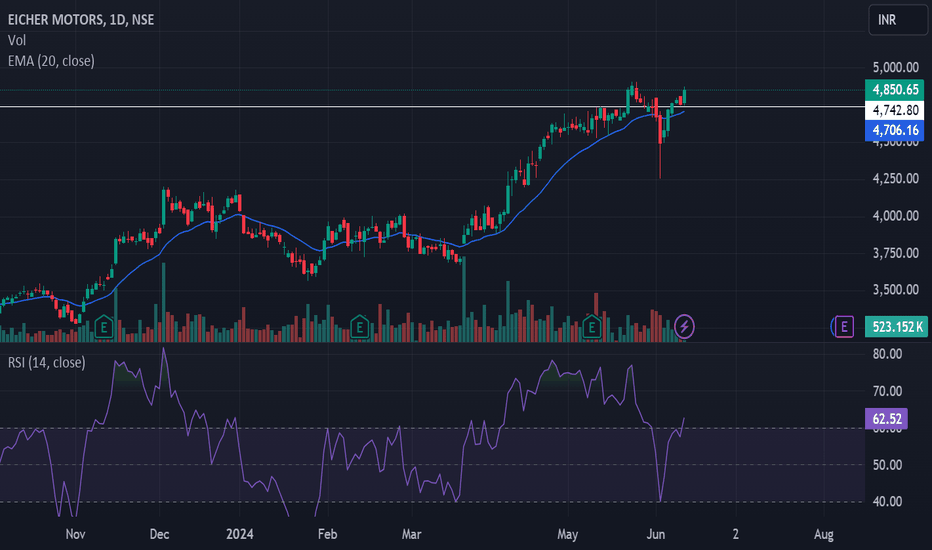
Task: Click the 2024 label on time axis
Action: point(240,534)
